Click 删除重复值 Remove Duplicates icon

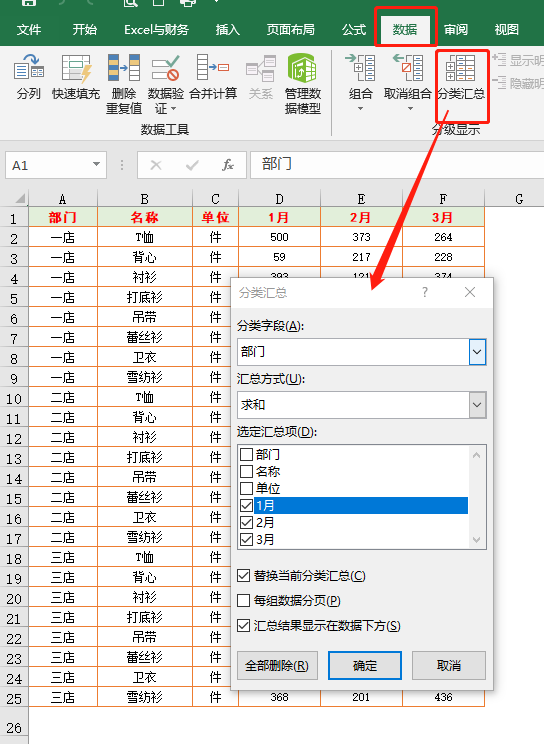click(x=123, y=67)
